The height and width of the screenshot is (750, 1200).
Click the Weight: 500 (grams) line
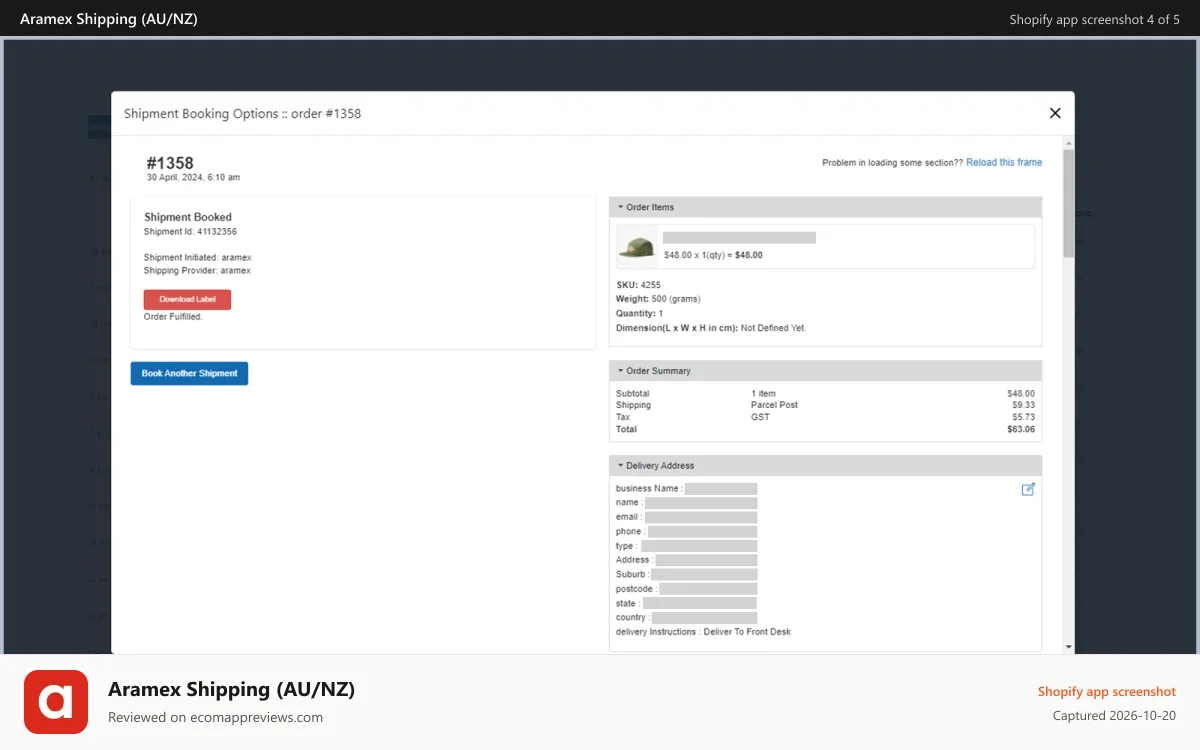point(658,299)
